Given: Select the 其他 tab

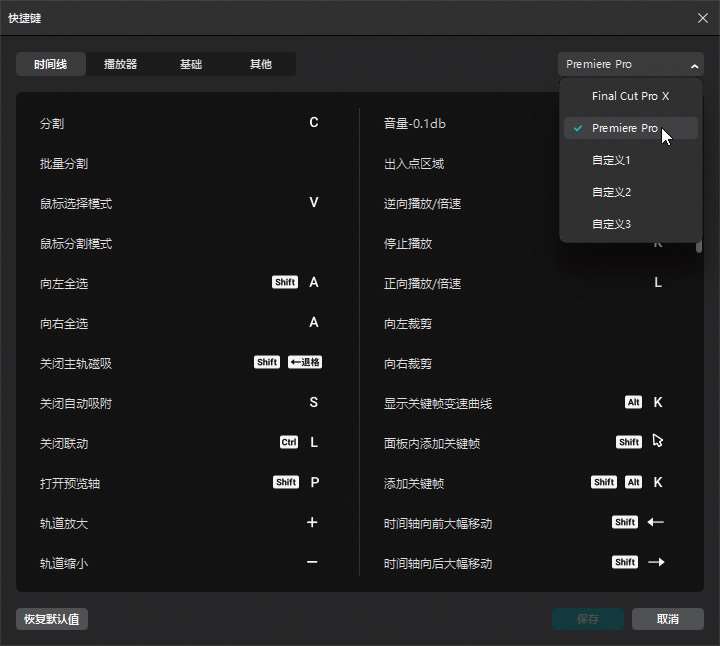Looking at the screenshot, I should pos(260,64).
